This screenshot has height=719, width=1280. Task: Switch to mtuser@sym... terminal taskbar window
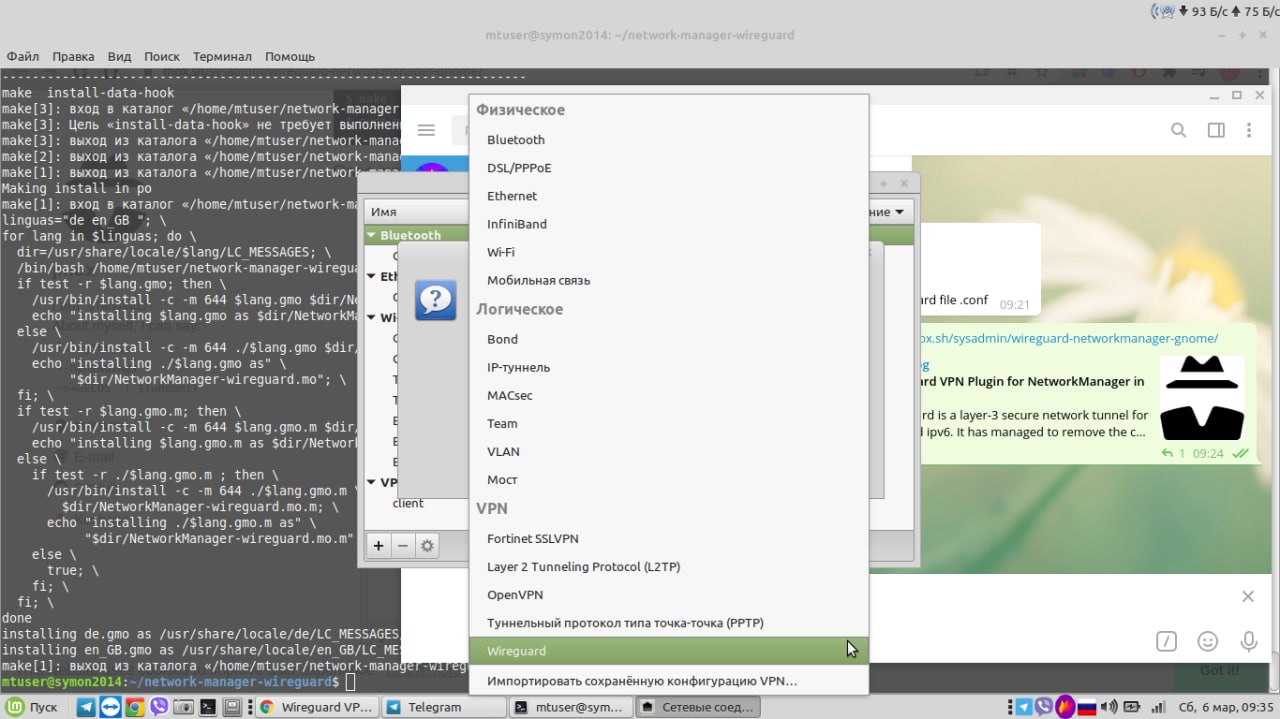point(569,707)
